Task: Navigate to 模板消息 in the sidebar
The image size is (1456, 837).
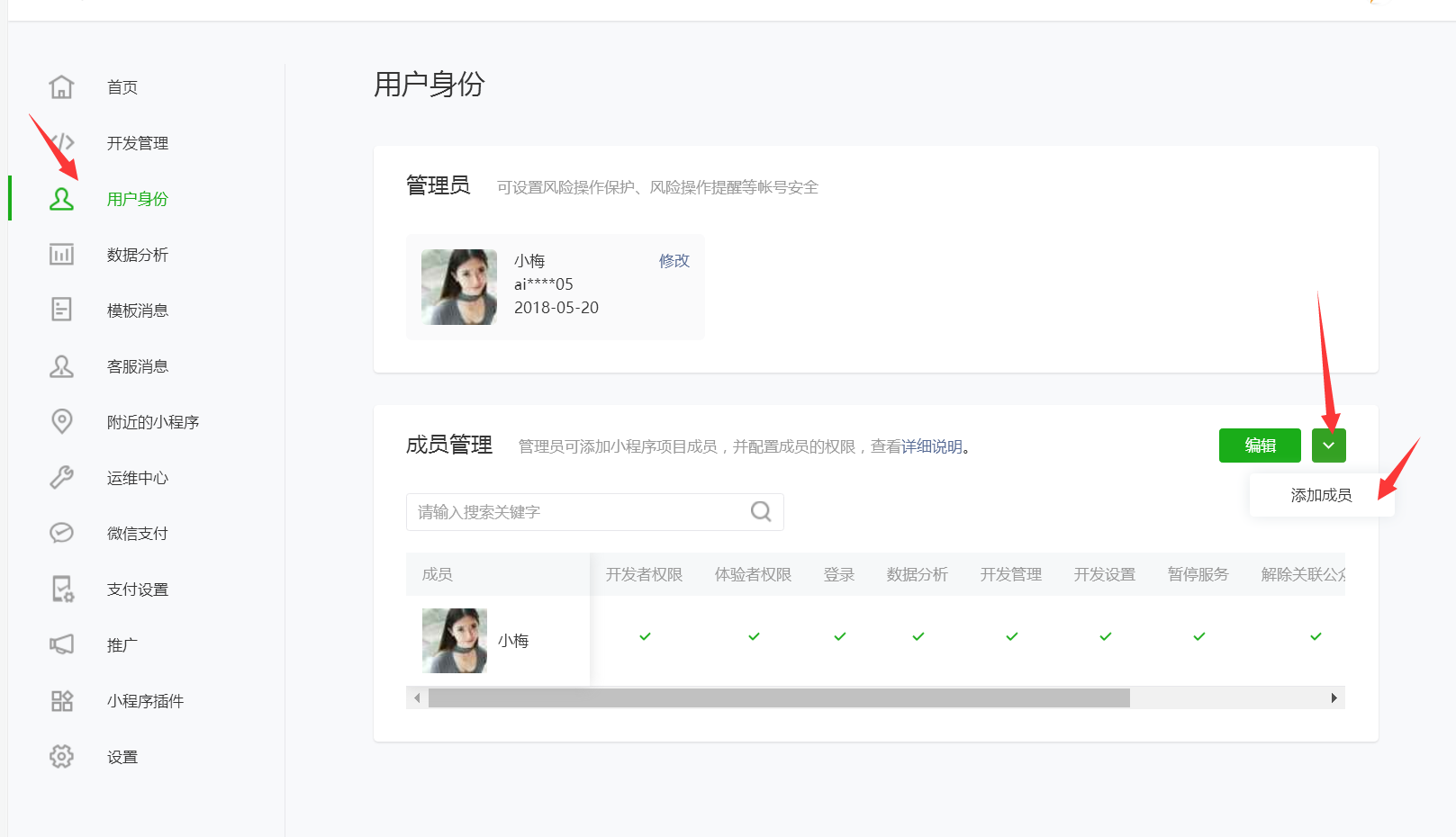Action: (138, 310)
